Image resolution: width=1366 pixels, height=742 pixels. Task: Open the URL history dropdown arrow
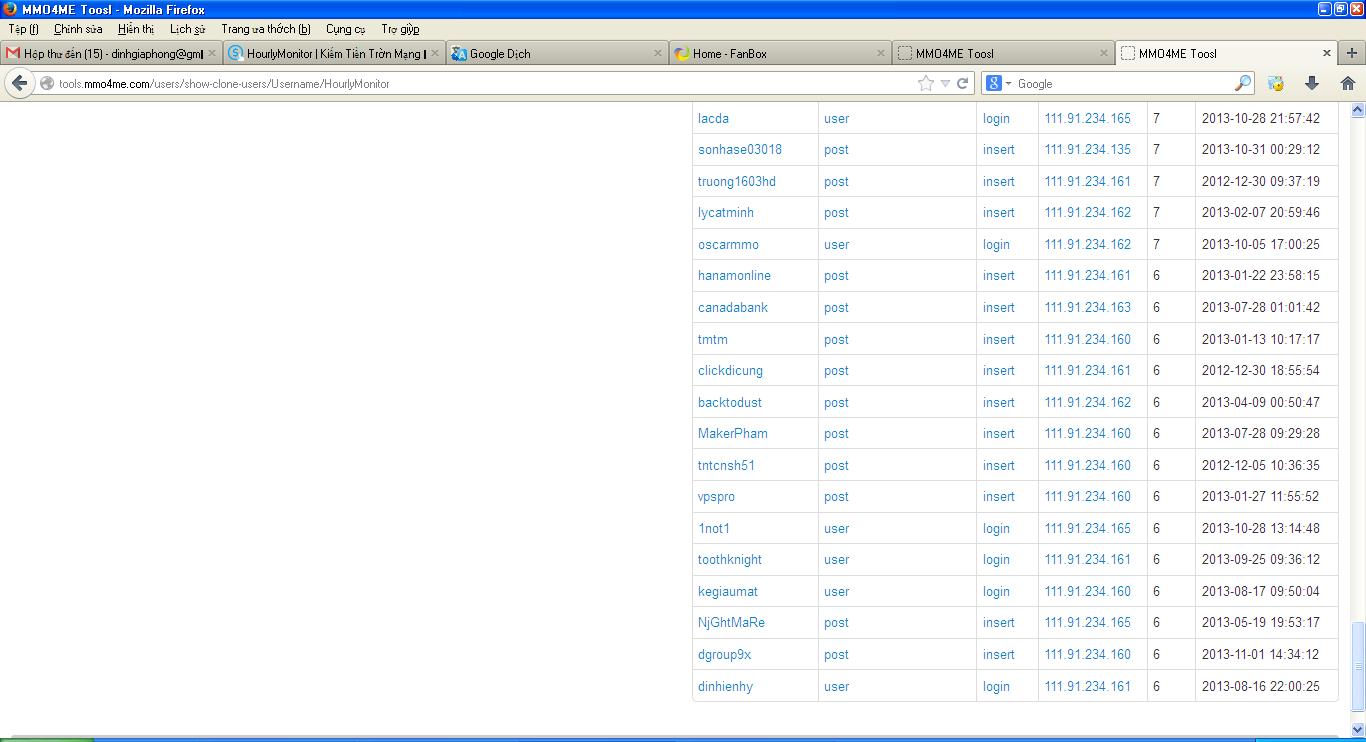[x=945, y=84]
